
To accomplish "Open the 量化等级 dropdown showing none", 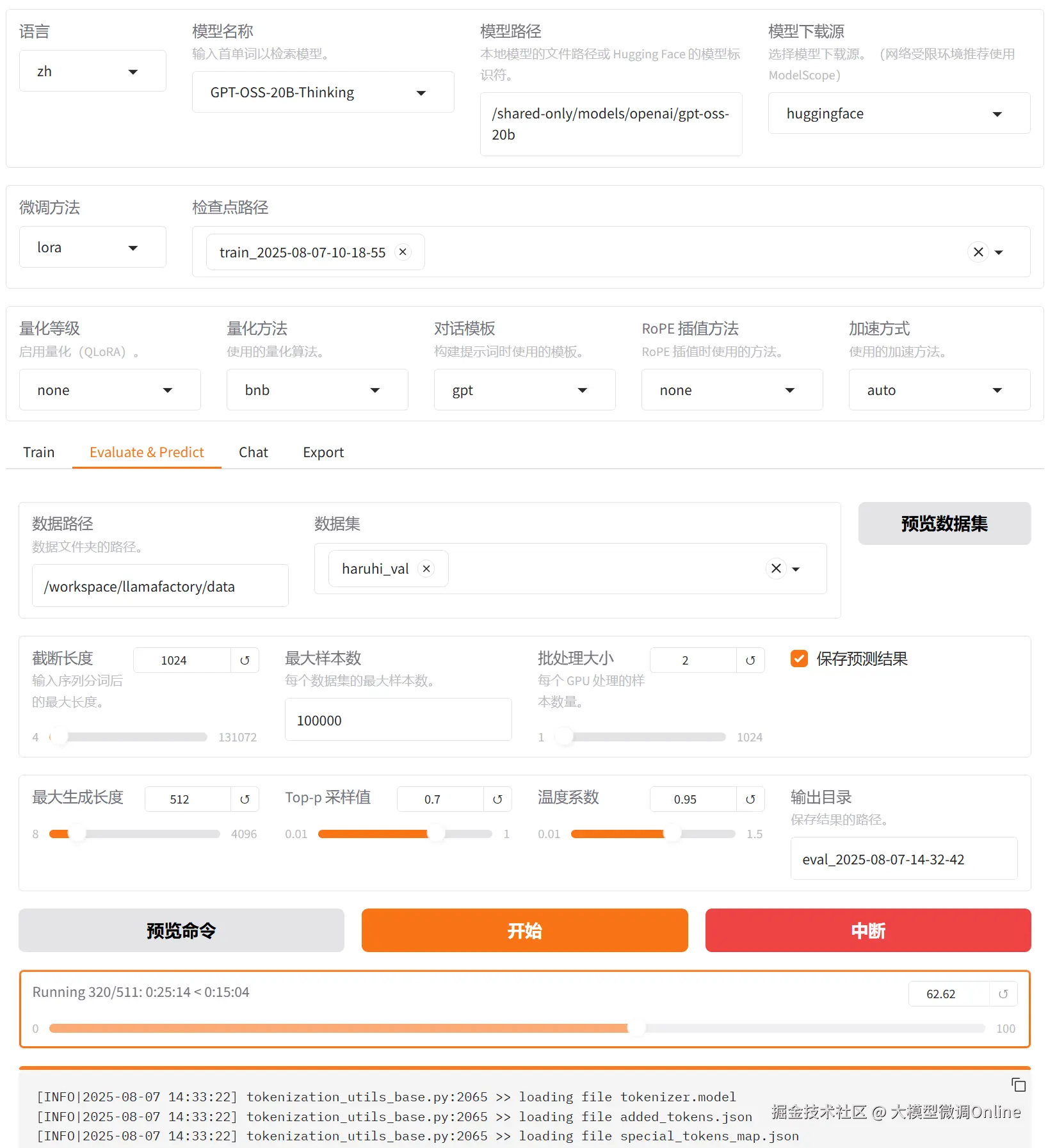I will [x=110, y=390].
